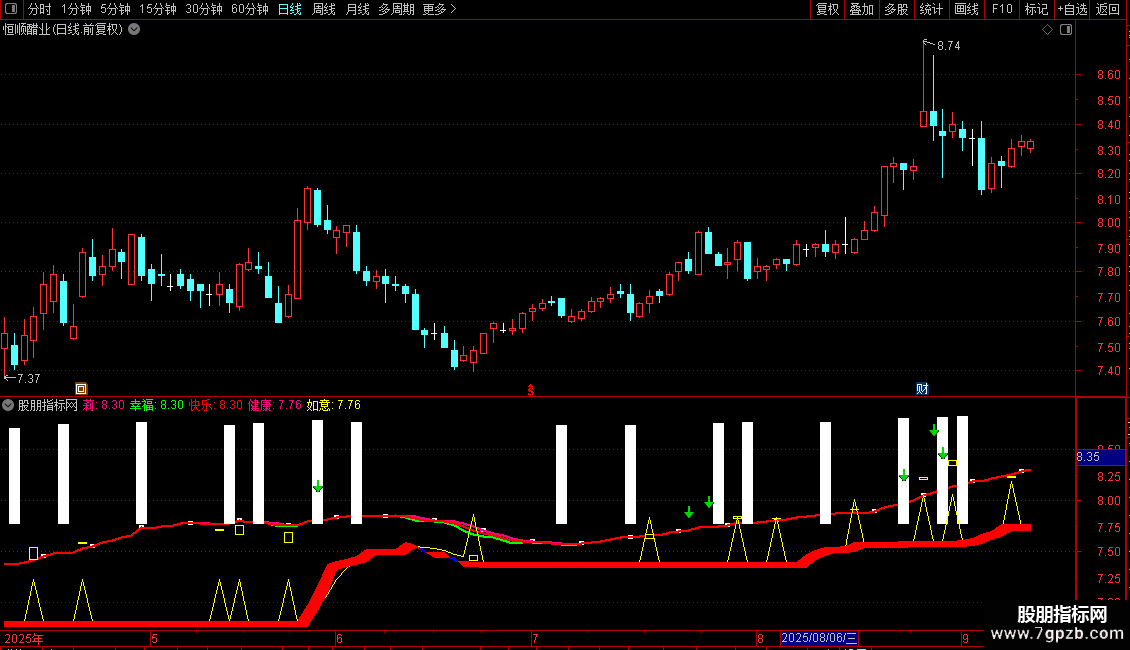The width and height of the screenshot is (1130, 650).
Task: Click the 2025/08/06 date marker on timeline
Action: pos(819,638)
